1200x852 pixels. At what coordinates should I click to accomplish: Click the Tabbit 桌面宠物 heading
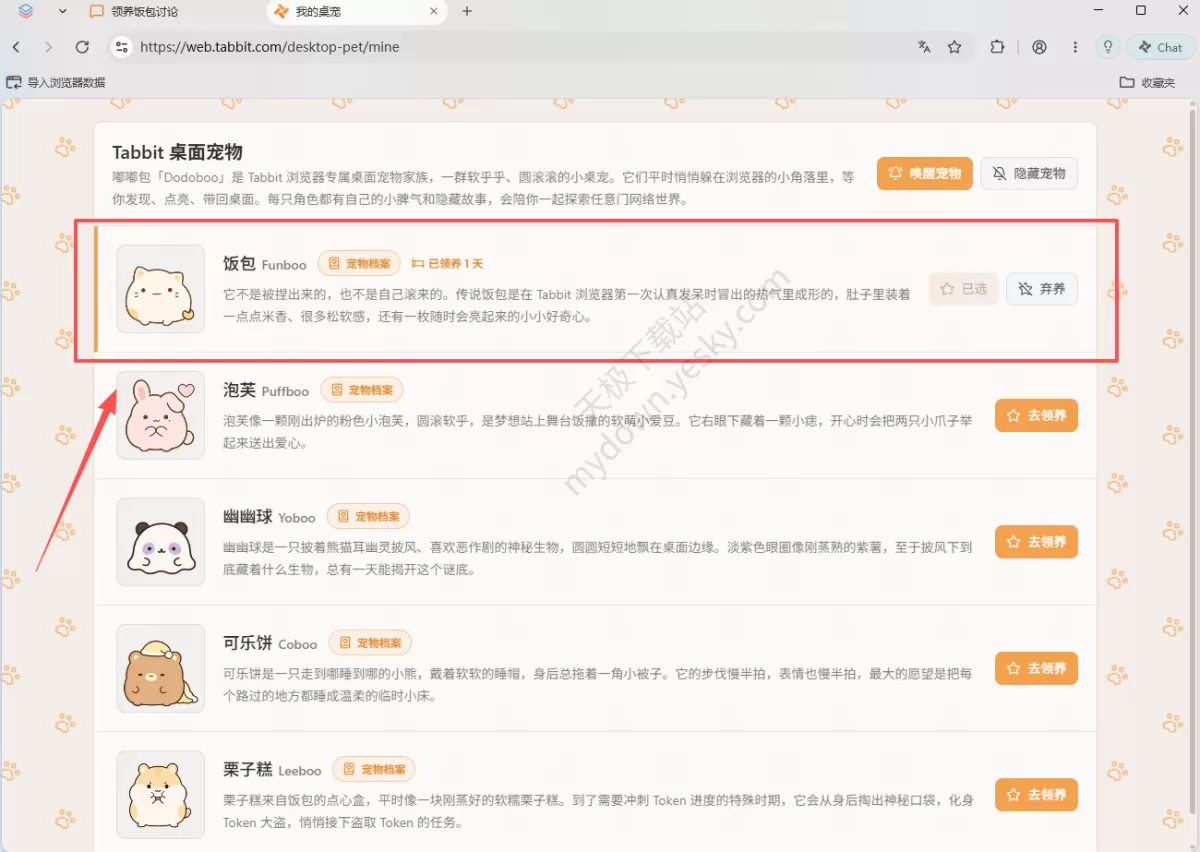coord(177,152)
